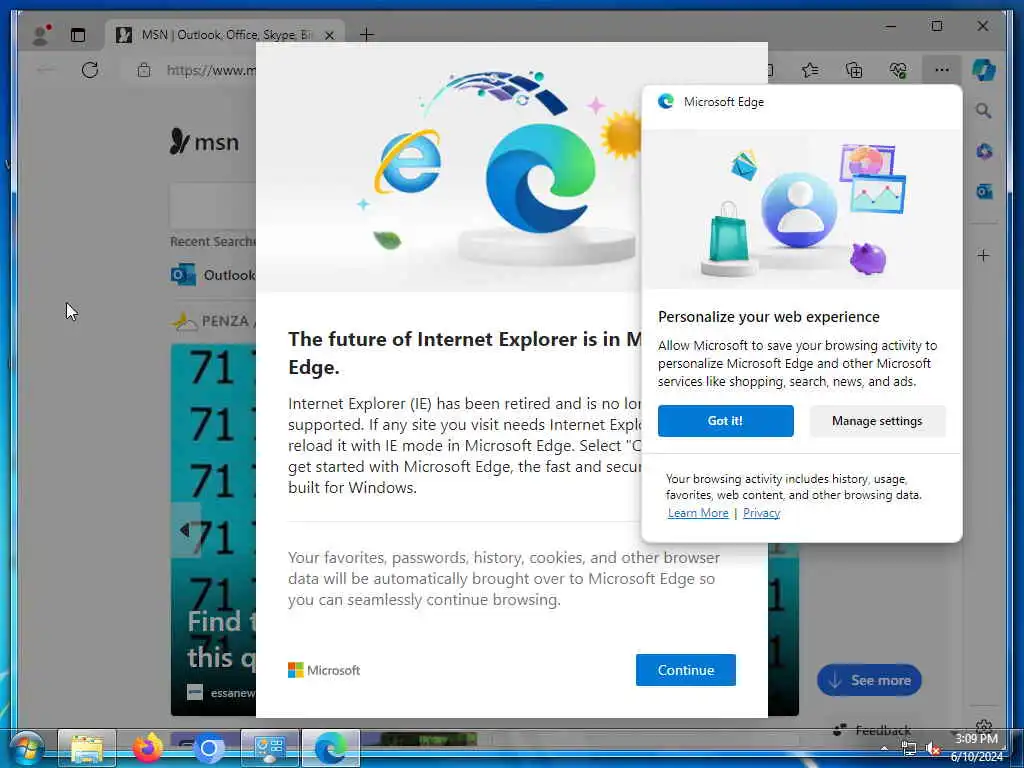Click the Feedback button on page
Screen dimensions: 1024x768
872,729
